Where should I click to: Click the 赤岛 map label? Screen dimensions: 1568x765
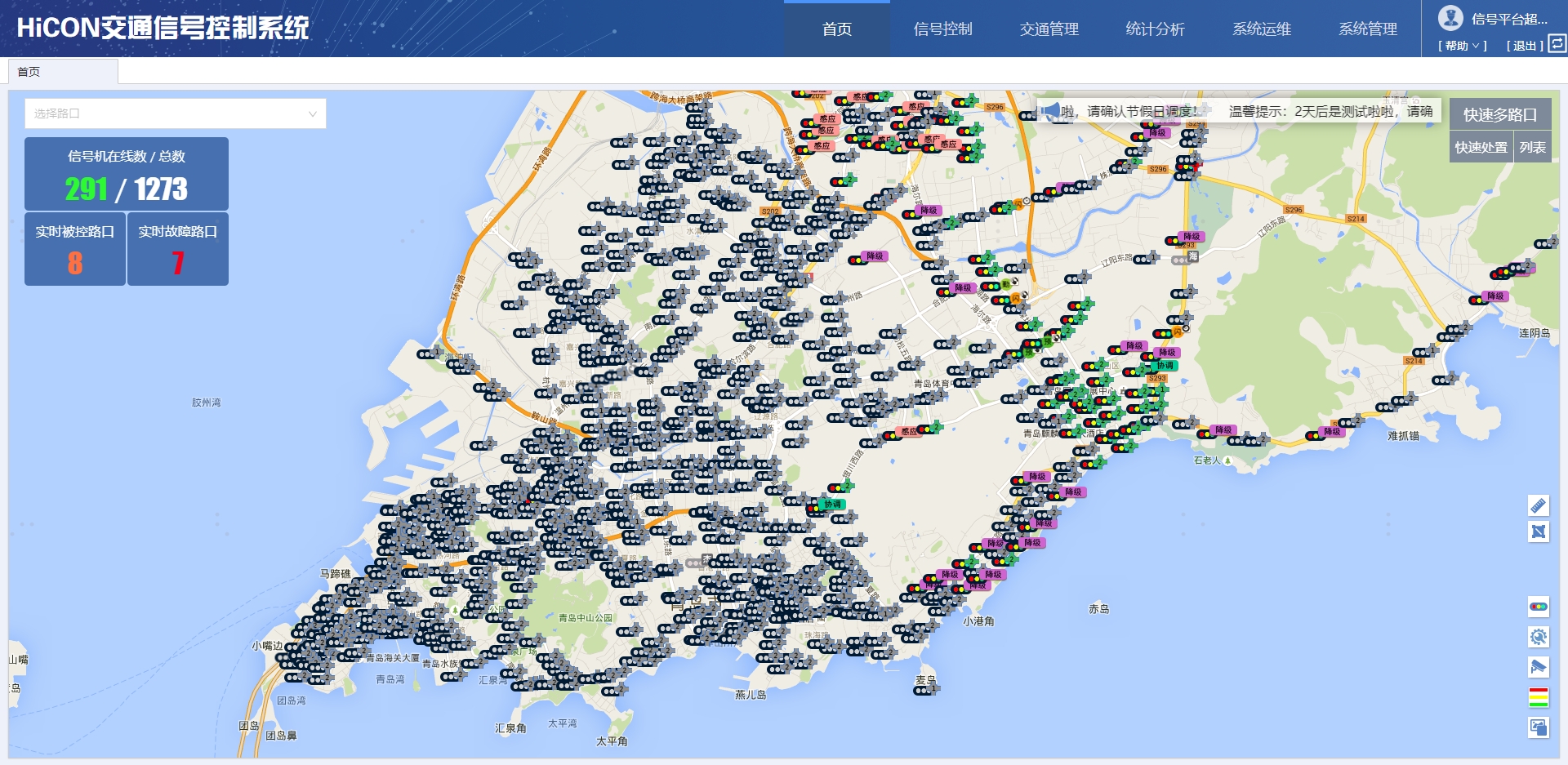pyautogui.click(x=1099, y=609)
